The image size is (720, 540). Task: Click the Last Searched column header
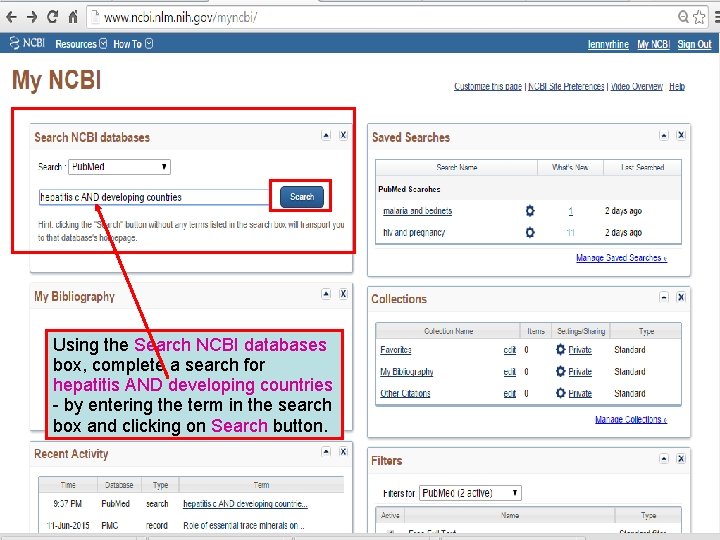(x=642, y=167)
